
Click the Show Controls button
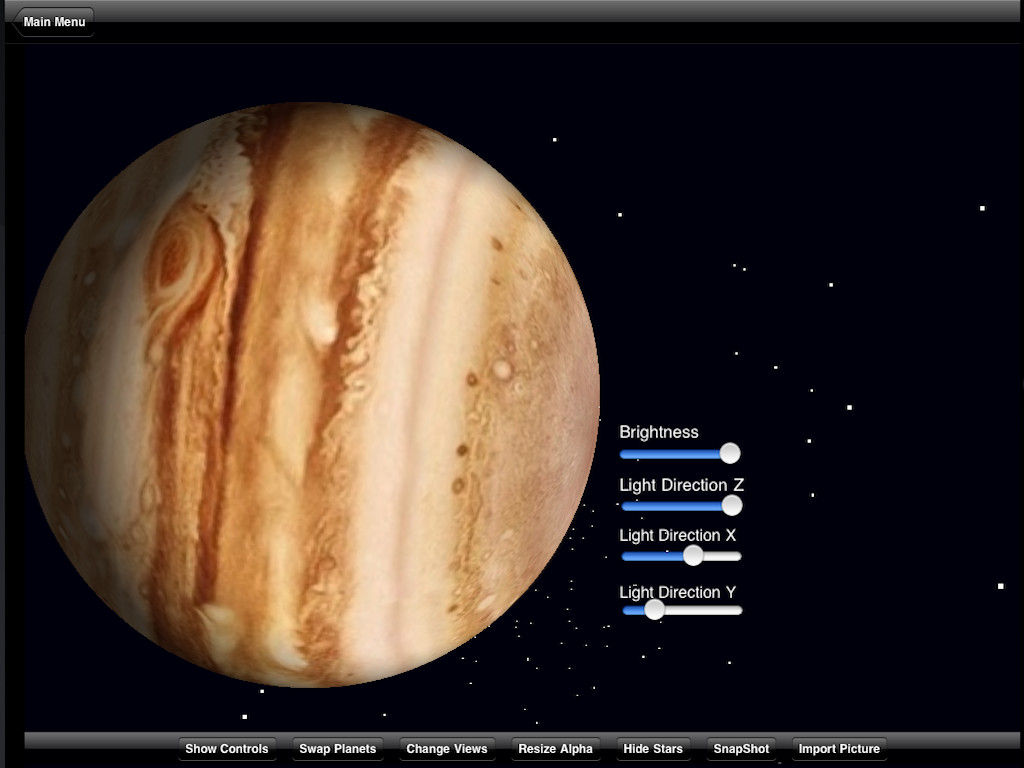(227, 748)
